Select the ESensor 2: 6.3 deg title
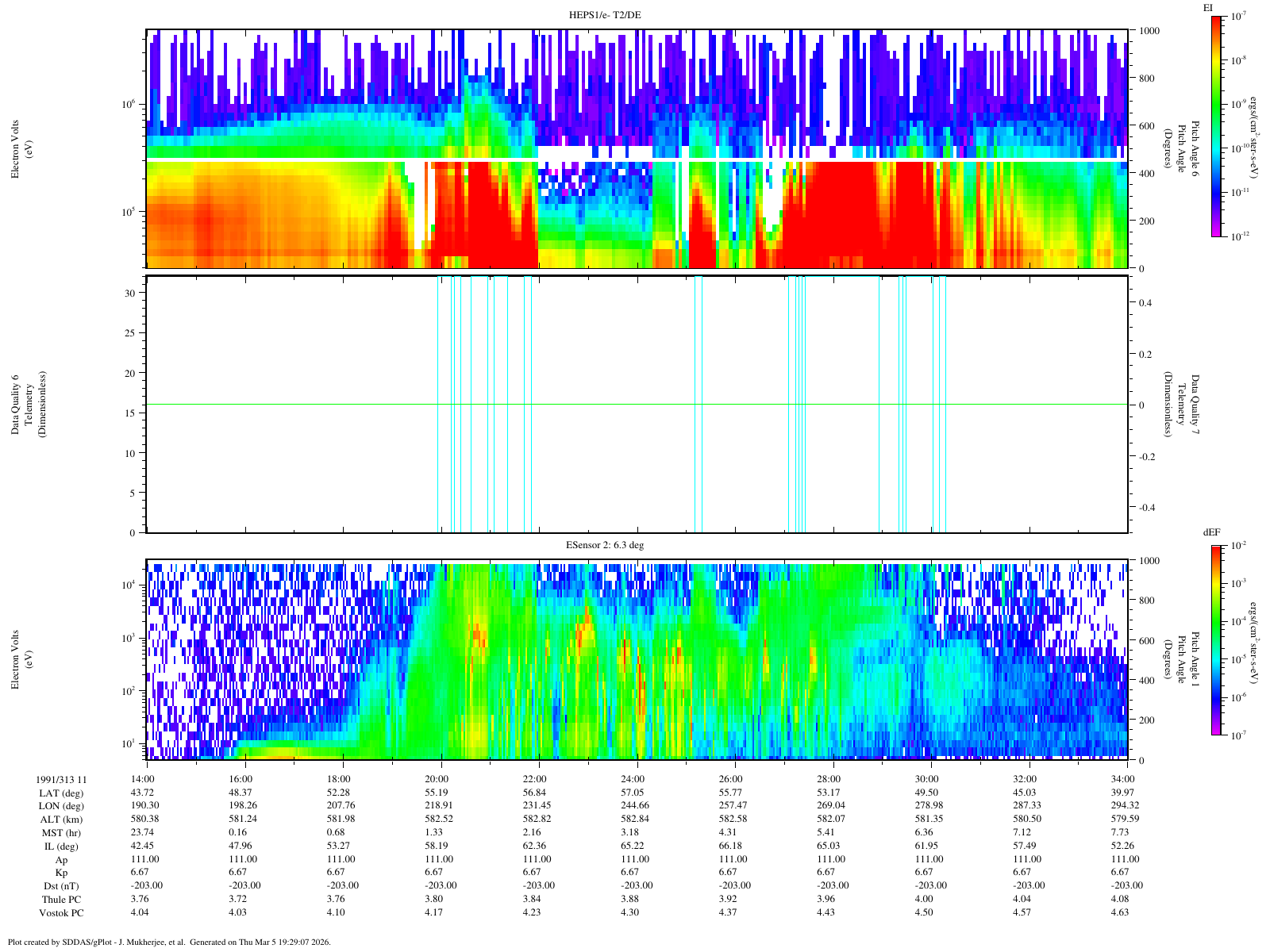 [604, 545]
